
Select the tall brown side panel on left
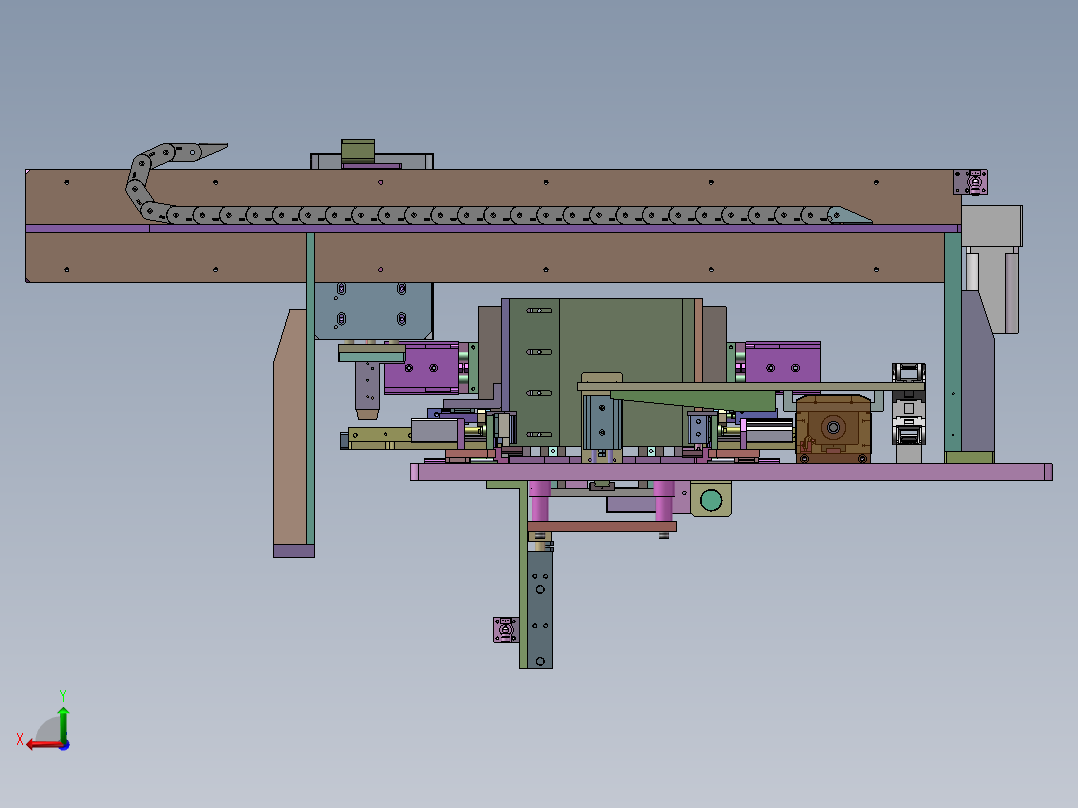point(289,426)
